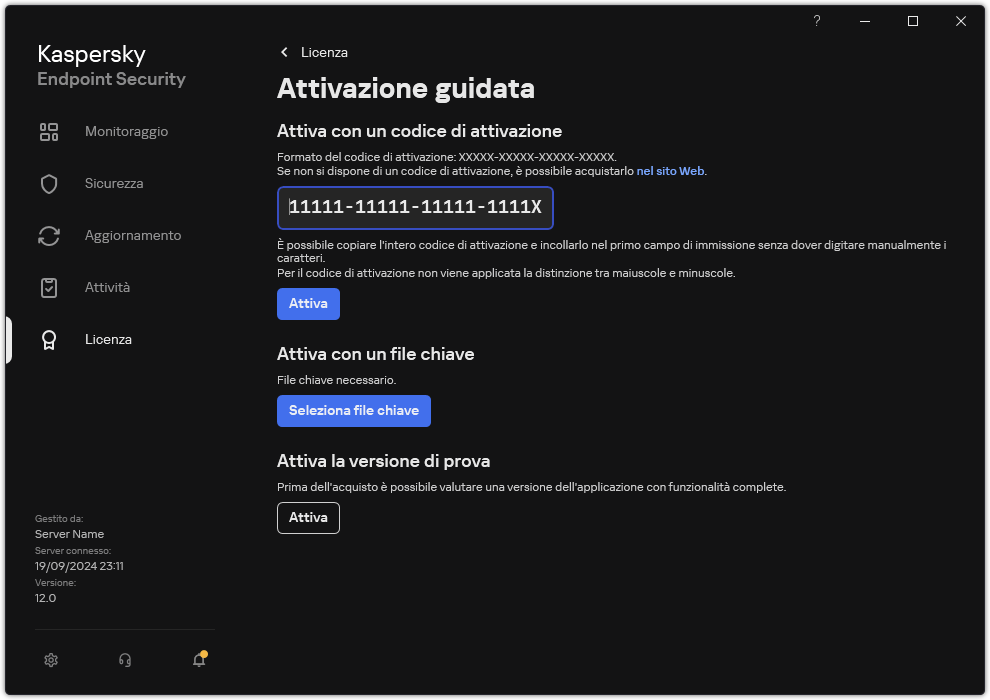Image resolution: width=990 pixels, height=700 pixels.
Task: Click the Server Name managed-by text
Action: (x=69, y=533)
